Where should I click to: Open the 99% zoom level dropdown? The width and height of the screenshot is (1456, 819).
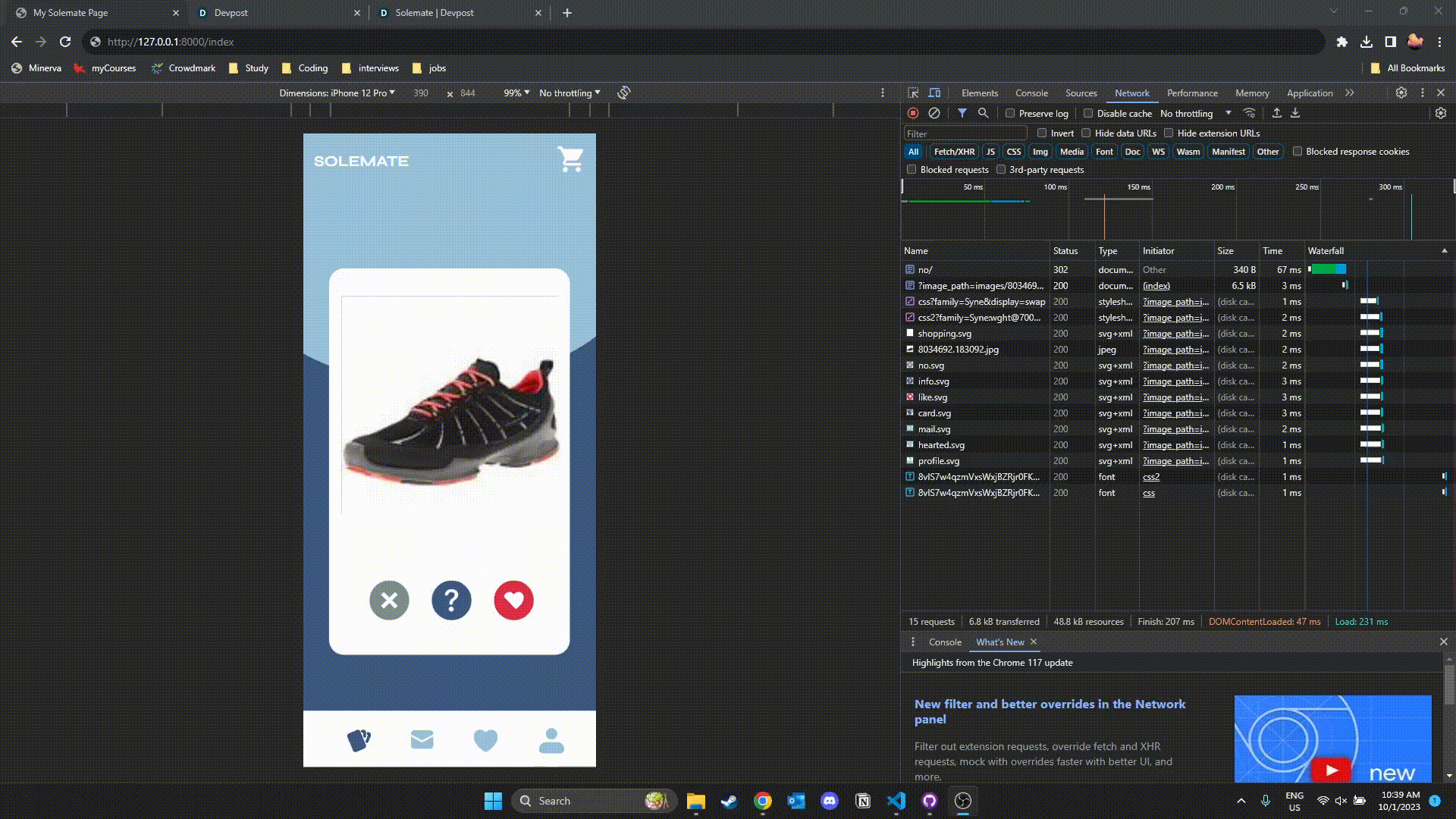click(x=516, y=93)
